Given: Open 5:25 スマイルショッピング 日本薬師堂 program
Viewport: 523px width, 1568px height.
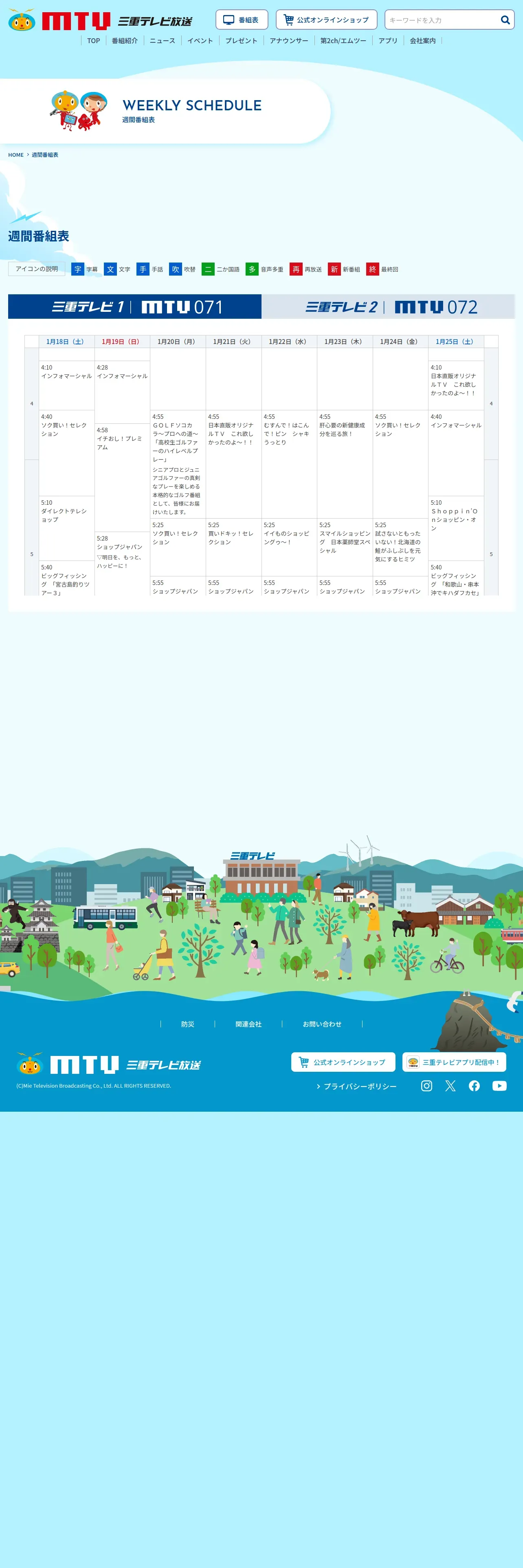Looking at the screenshot, I should (345, 547).
